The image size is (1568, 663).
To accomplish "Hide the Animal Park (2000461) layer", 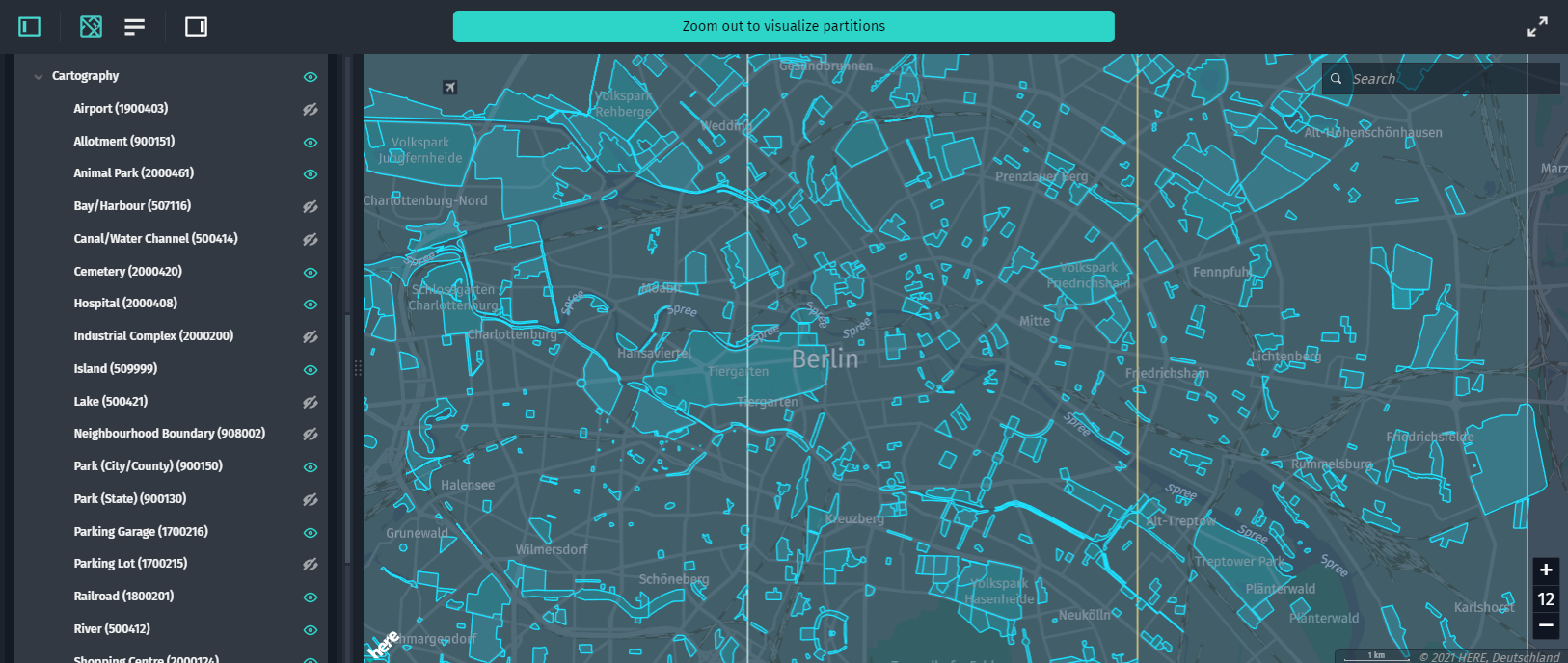I will click(x=311, y=174).
